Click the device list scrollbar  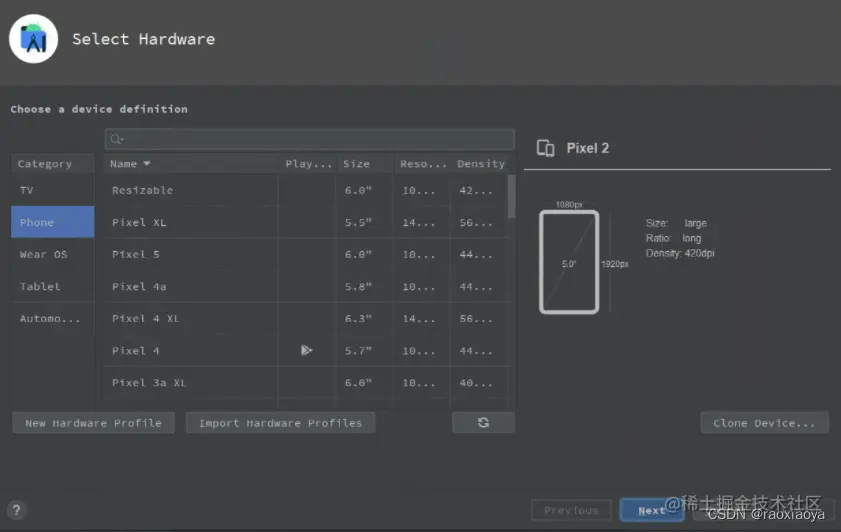pos(512,196)
